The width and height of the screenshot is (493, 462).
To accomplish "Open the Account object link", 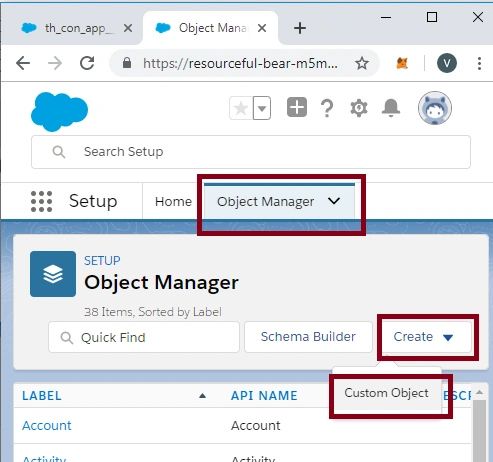I will 47,425.
